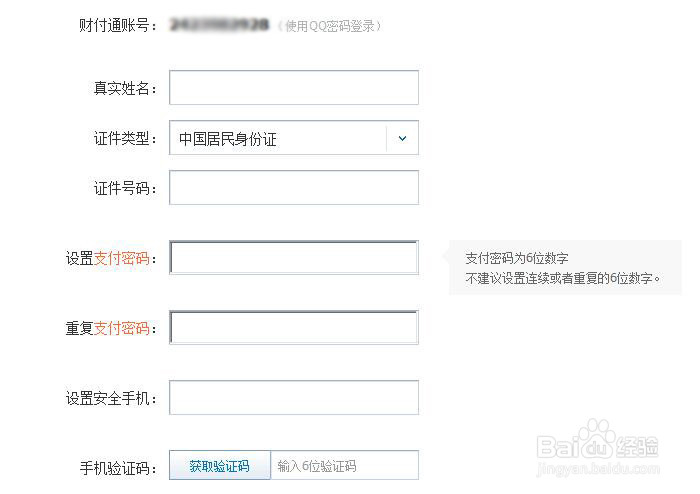Click the 设置支付密码 password box
The image size is (700, 494).
[x=293, y=258]
